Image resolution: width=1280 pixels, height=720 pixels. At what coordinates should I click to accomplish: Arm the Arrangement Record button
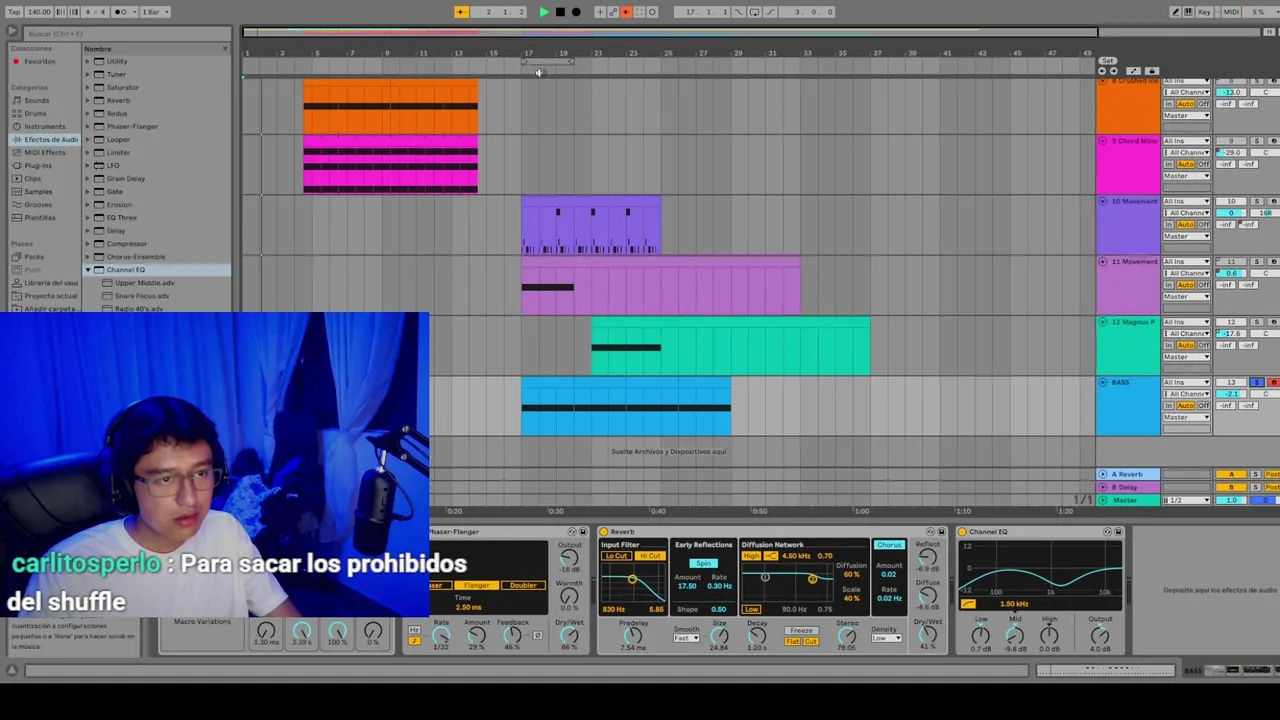point(576,12)
